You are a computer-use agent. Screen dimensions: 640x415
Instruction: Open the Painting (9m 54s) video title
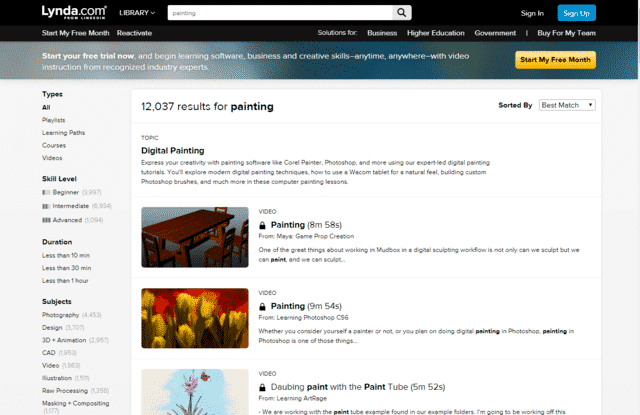click(x=306, y=306)
